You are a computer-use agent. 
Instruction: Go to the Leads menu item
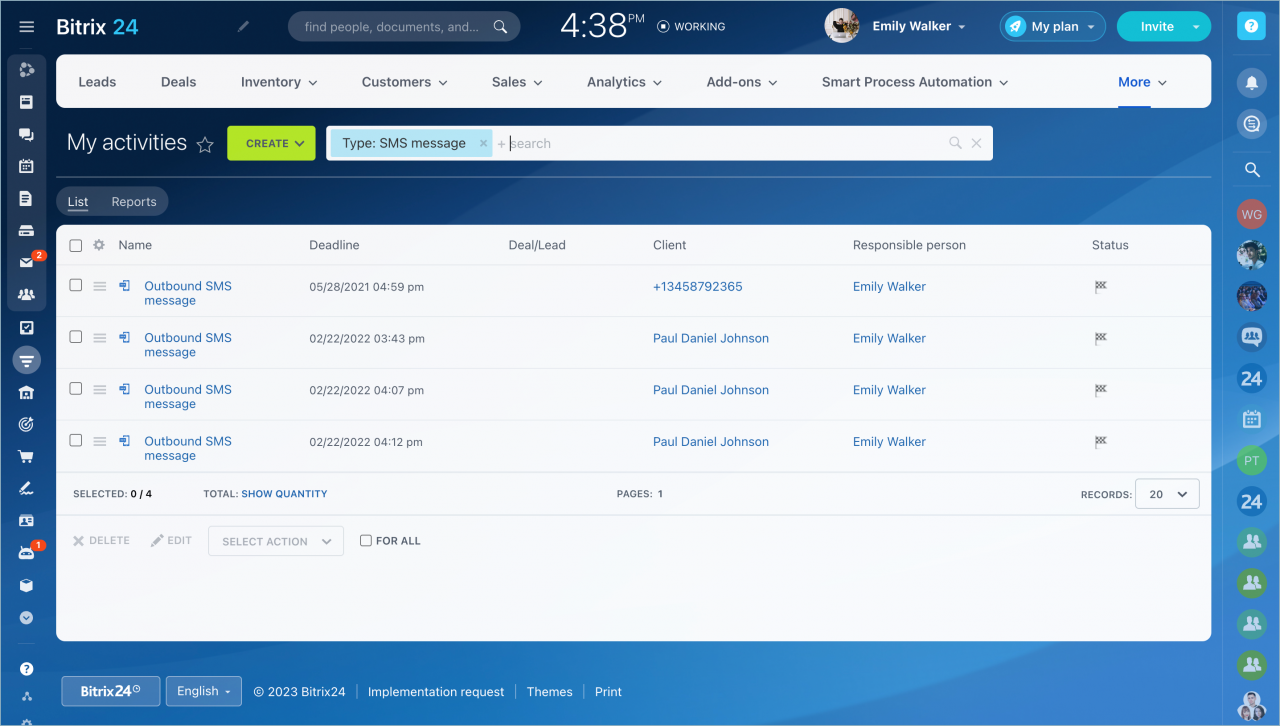(x=97, y=82)
